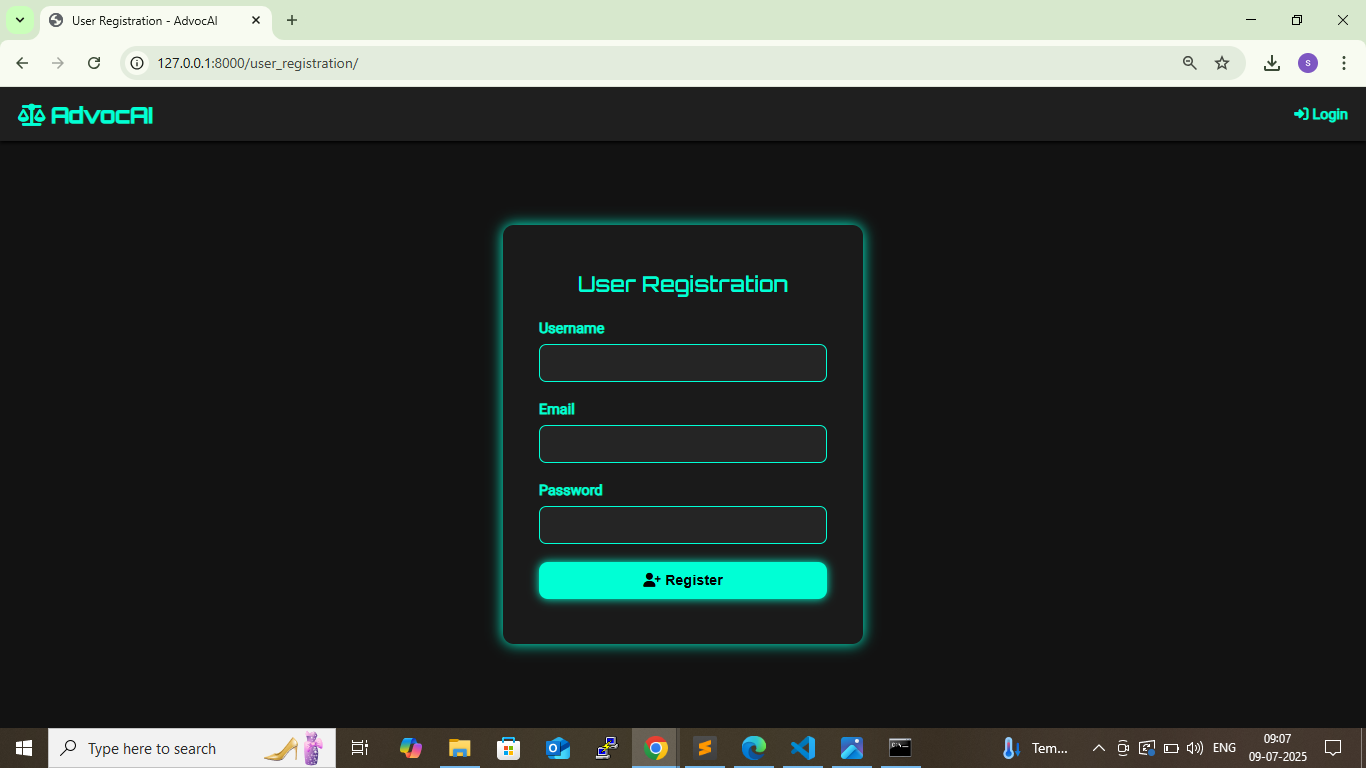
Task: Click the Password label
Action: pos(570,490)
